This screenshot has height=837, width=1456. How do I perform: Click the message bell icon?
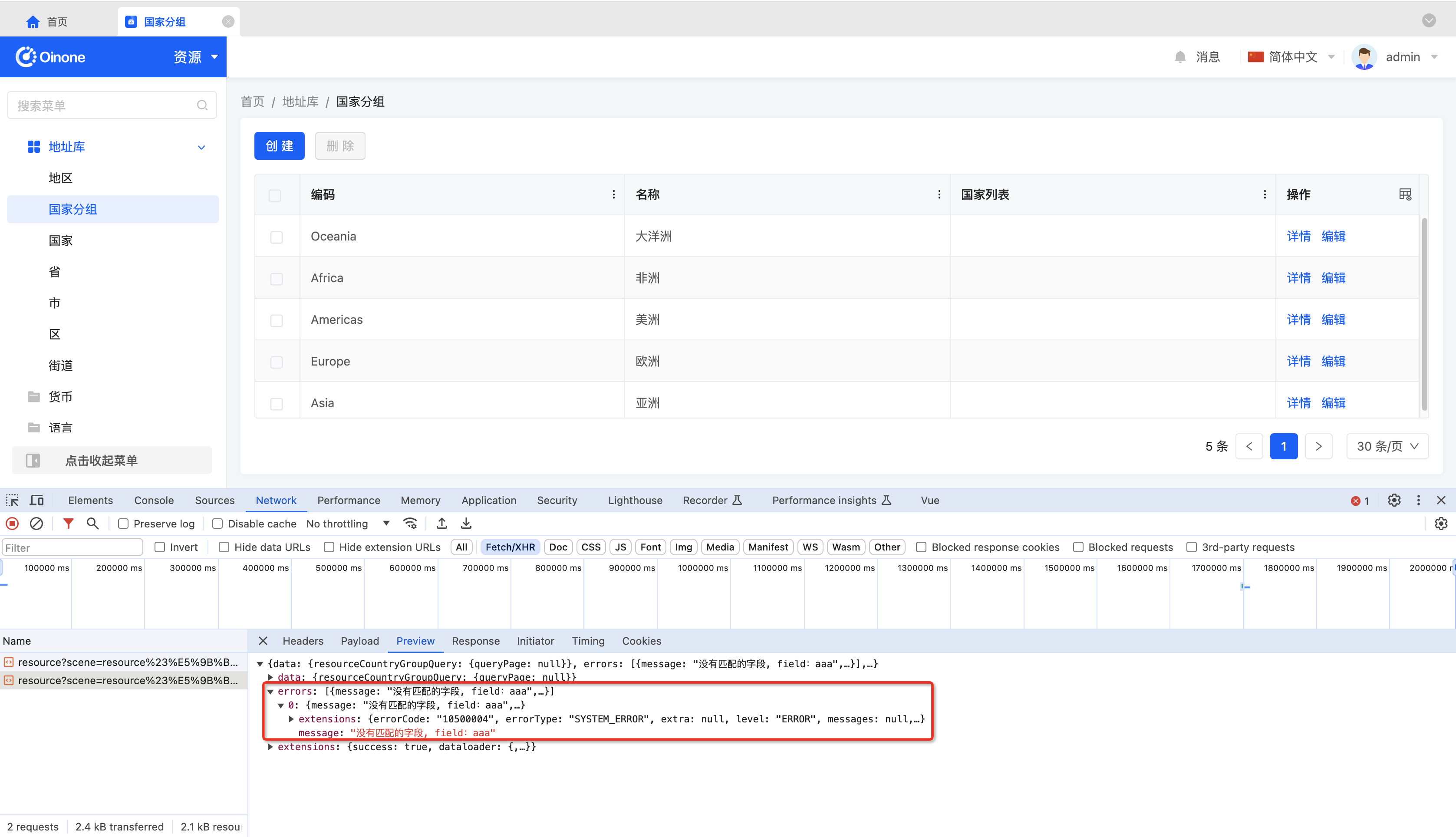pos(1180,57)
